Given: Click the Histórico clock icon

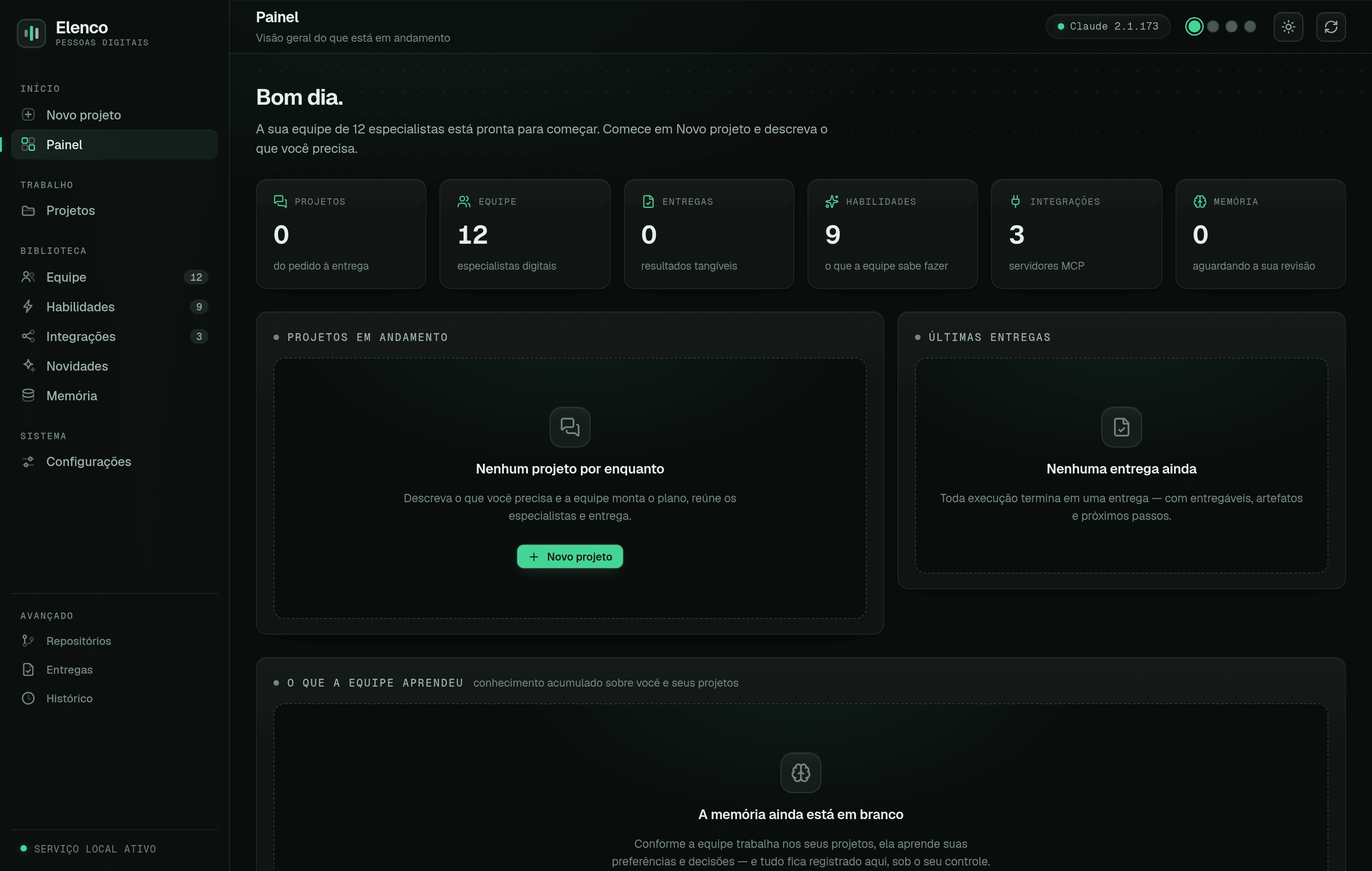Looking at the screenshot, I should (28, 698).
